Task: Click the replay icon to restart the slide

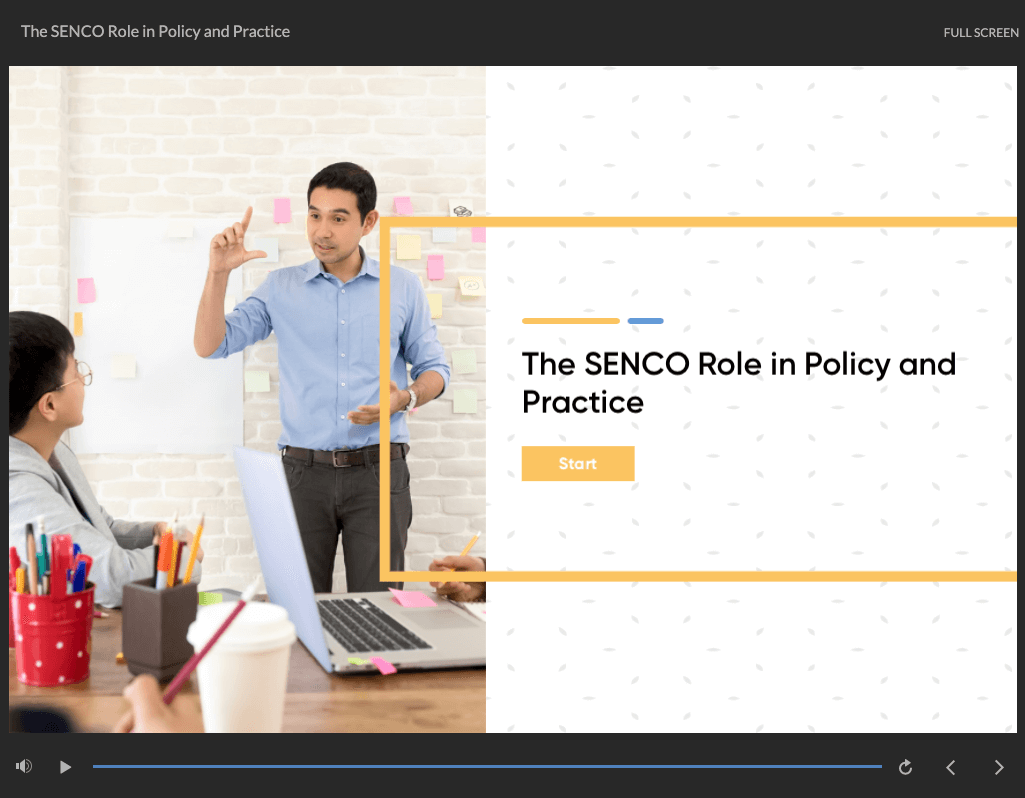Action: tap(904, 766)
